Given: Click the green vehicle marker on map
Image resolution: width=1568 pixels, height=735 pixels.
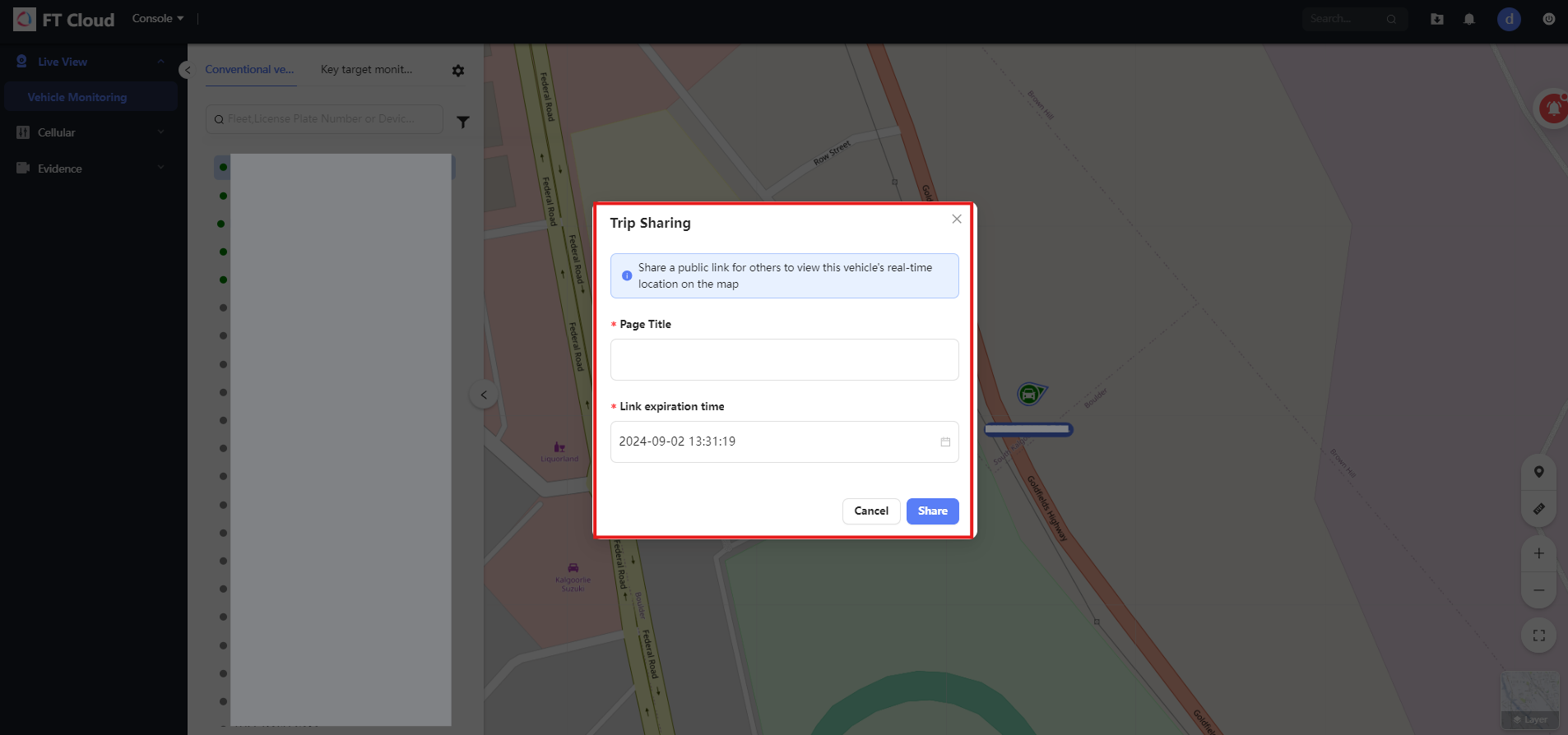Looking at the screenshot, I should (x=1030, y=395).
